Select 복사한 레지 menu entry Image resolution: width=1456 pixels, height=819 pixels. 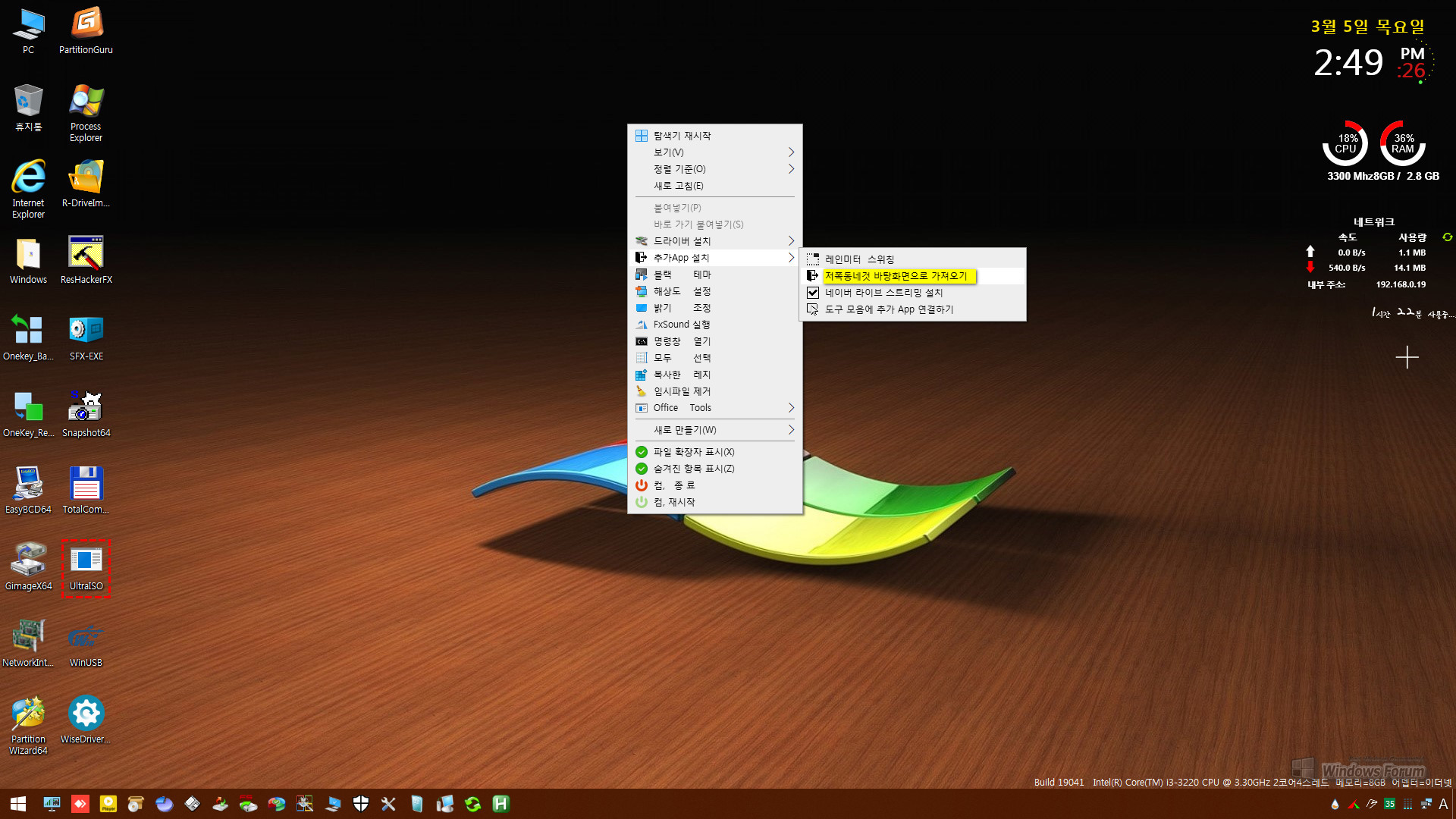(715, 375)
